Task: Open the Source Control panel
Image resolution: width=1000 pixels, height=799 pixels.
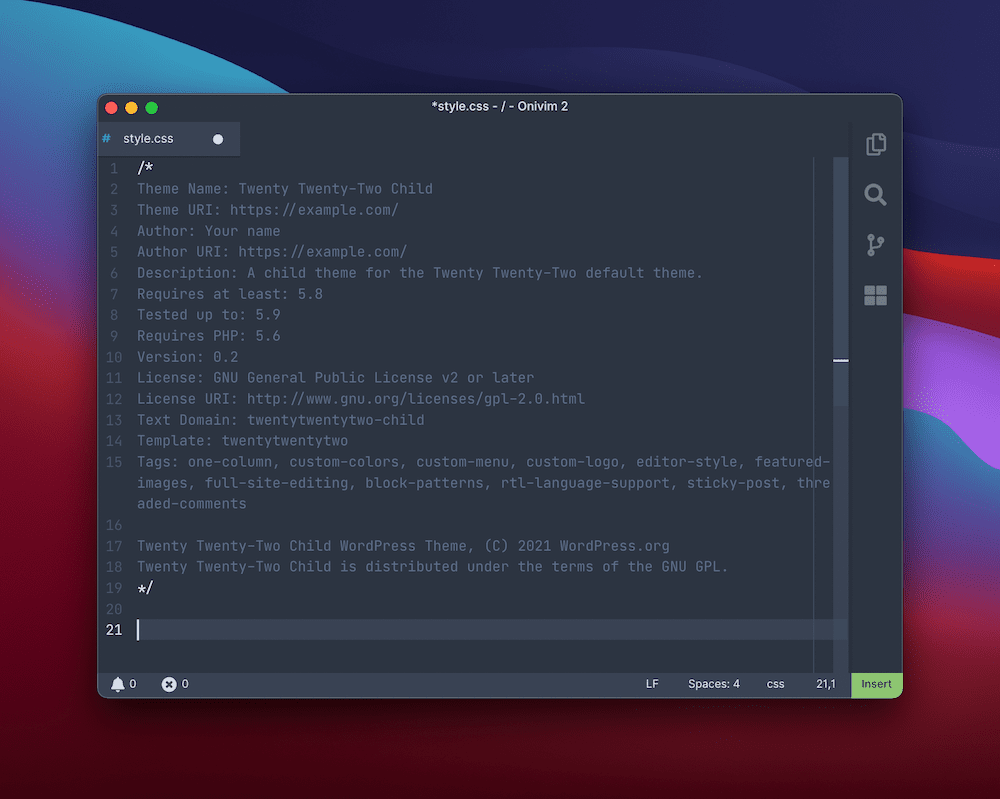Action: [875, 245]
